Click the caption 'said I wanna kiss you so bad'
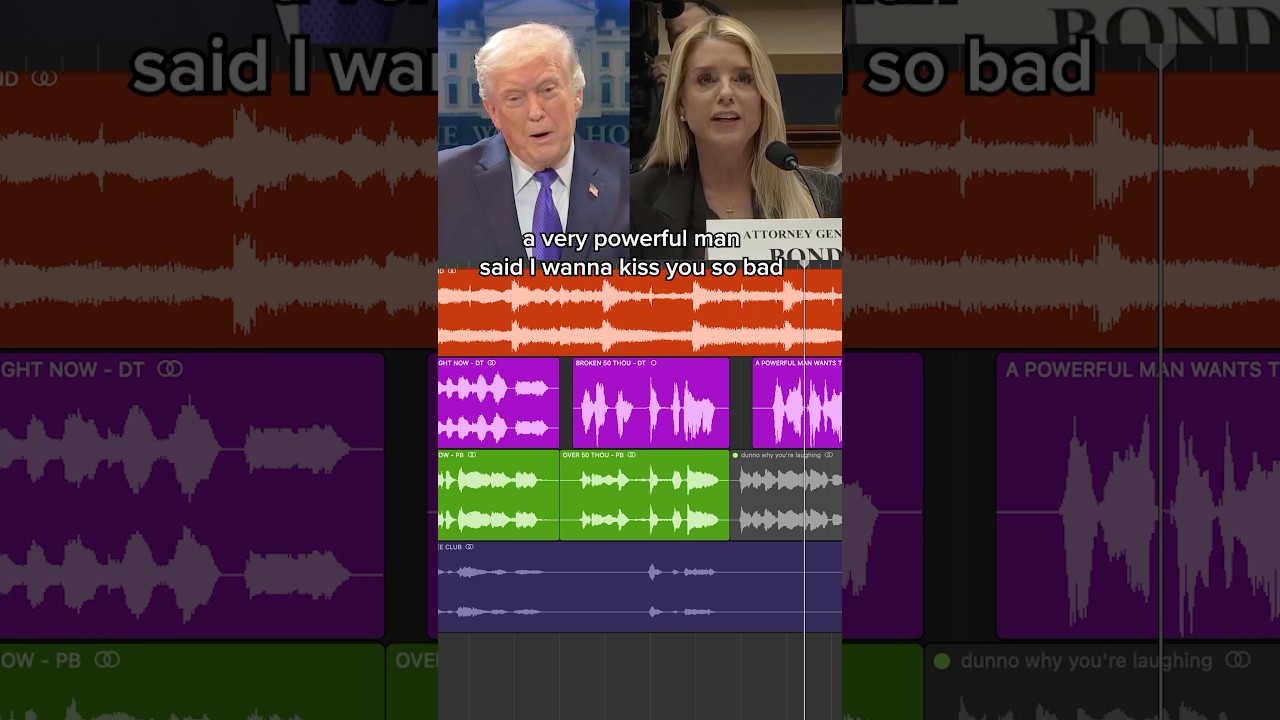Screen dimensions: 1280x720 pos(631,267)
